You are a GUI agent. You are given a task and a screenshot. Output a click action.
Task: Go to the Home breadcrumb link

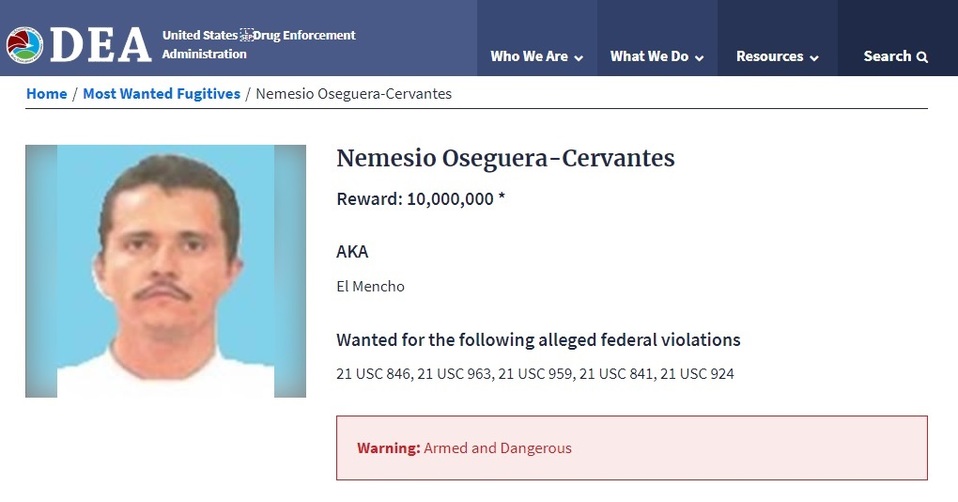click(46, 94)
